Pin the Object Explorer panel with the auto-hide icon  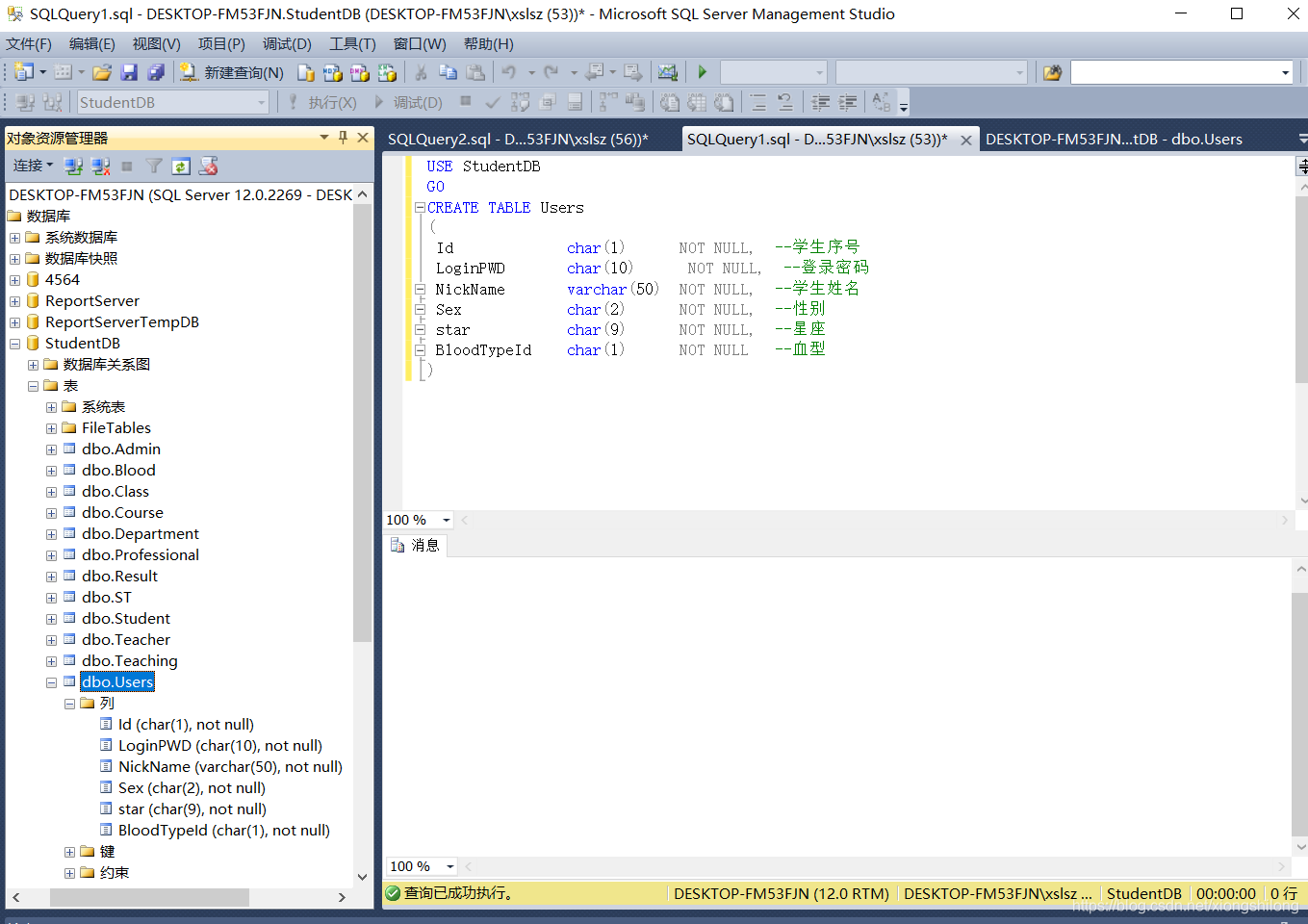pos(343,138)
